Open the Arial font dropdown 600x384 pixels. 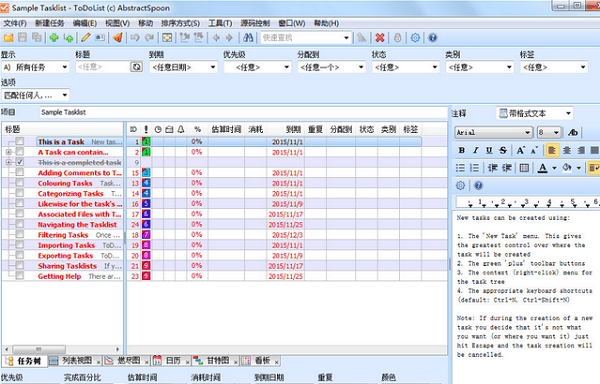[494, 132]
